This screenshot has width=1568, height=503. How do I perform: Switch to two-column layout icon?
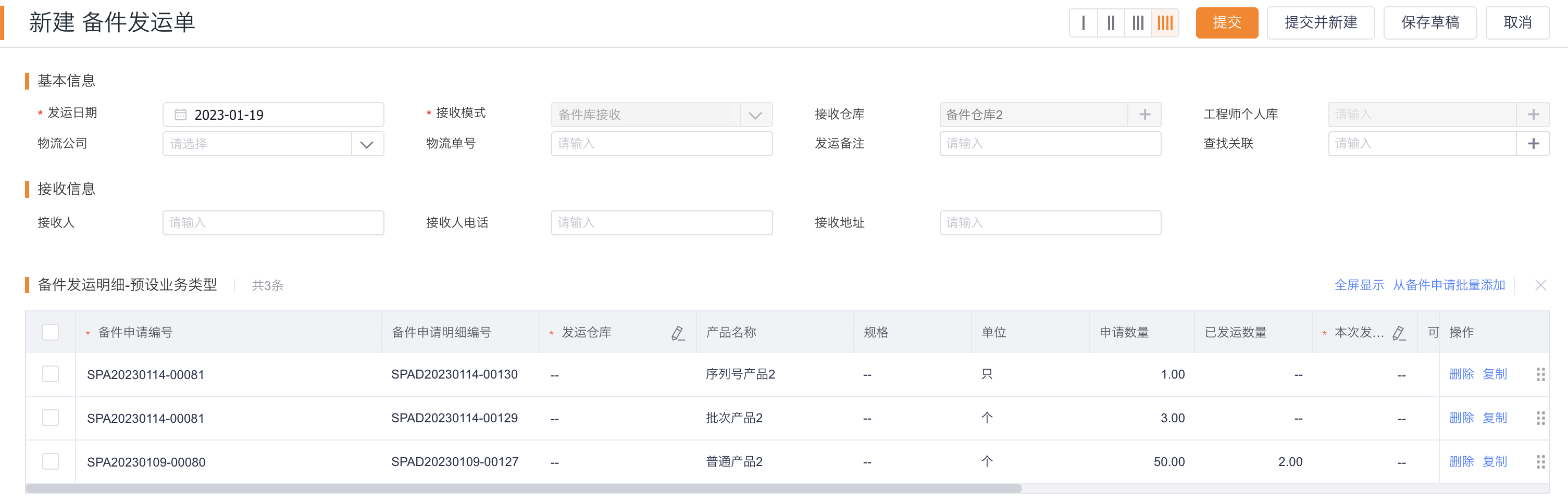point(1111,23)
